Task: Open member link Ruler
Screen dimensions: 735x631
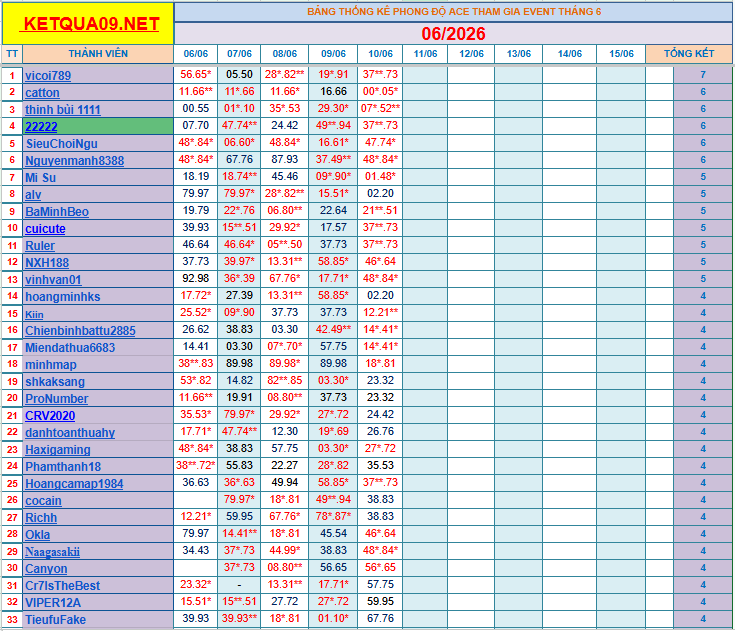Action: click(40, 246)
